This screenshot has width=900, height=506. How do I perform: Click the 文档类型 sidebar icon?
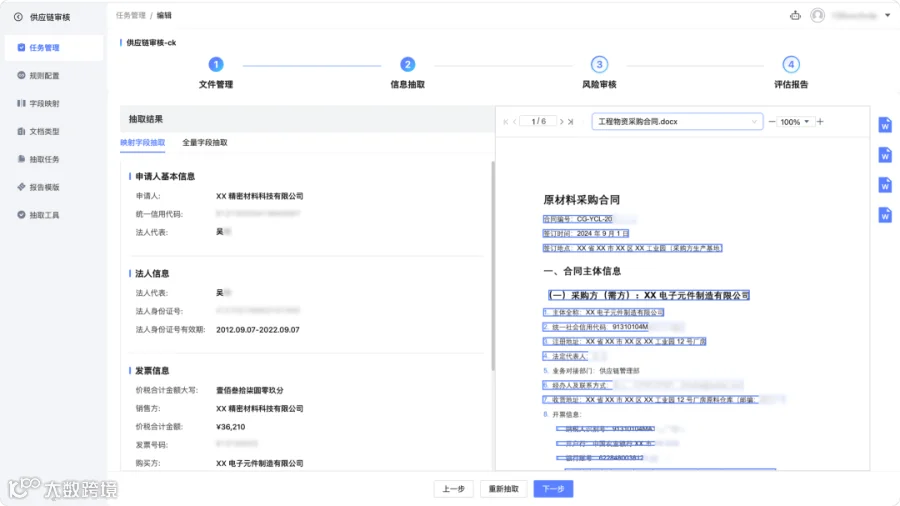[x=21, y=131]
